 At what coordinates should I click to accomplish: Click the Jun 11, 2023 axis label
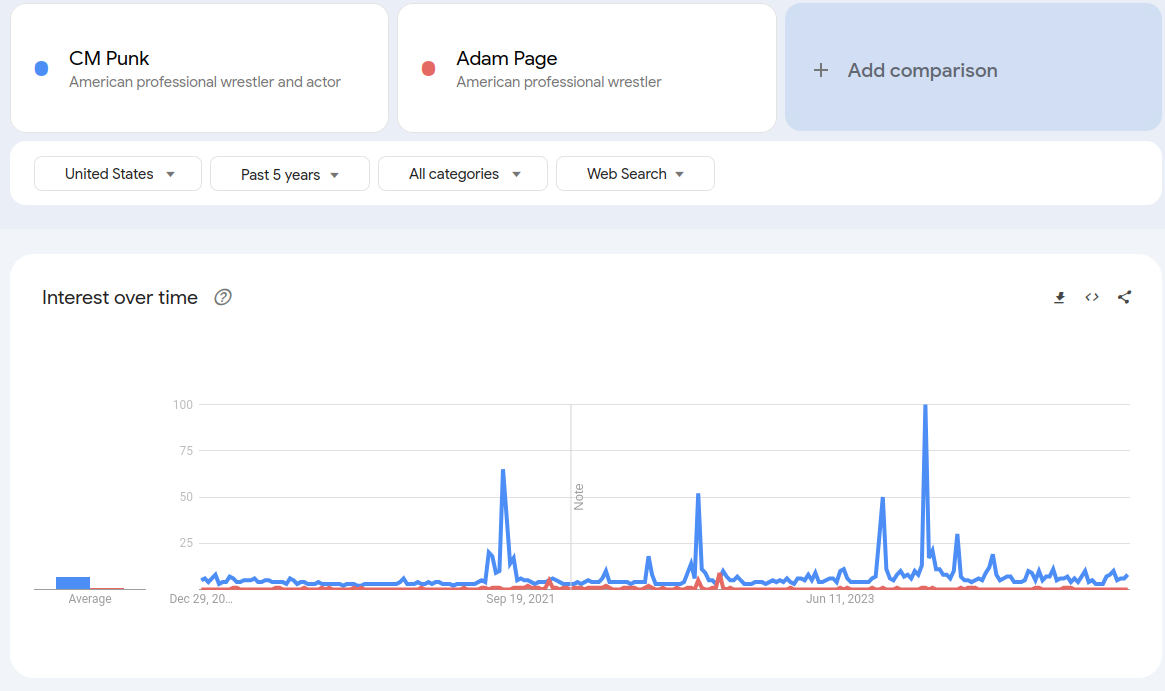(840, 599)
